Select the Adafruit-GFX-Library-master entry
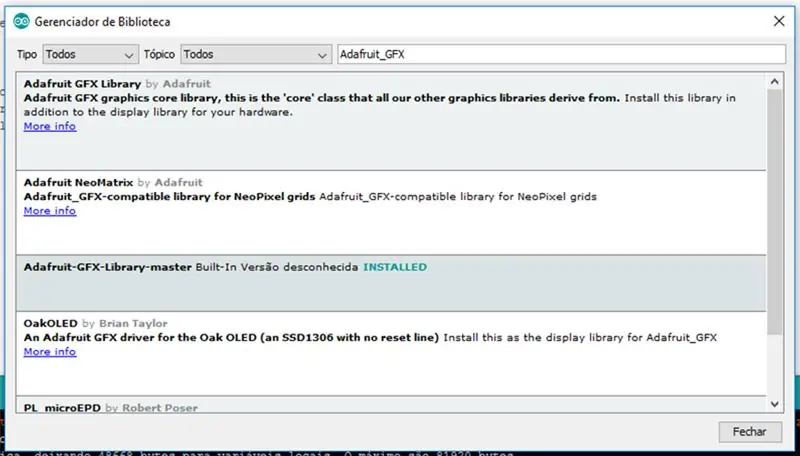The image size is (800, 456). tap(391, 283)
